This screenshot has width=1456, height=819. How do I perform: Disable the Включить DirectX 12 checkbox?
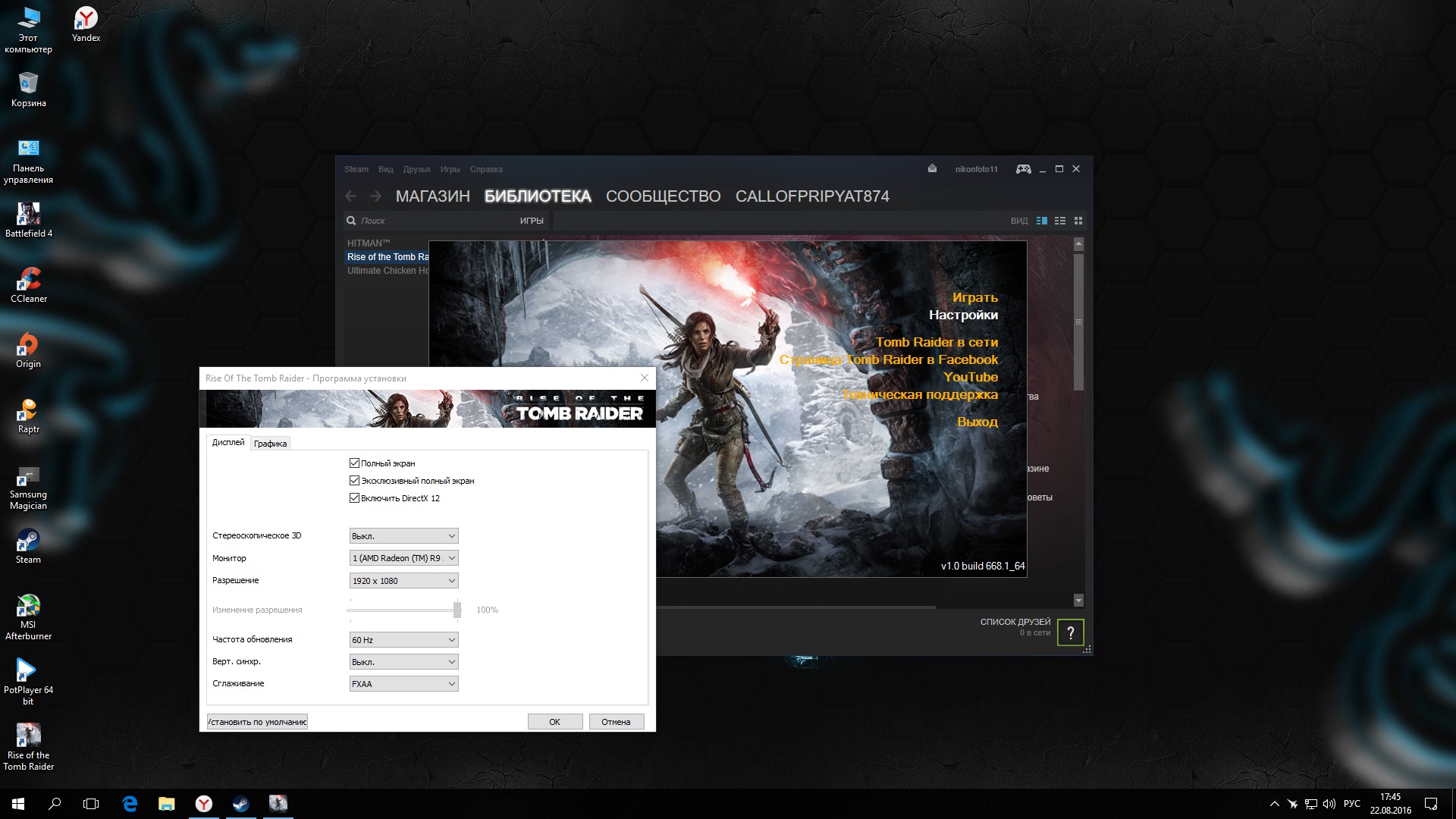354,498
